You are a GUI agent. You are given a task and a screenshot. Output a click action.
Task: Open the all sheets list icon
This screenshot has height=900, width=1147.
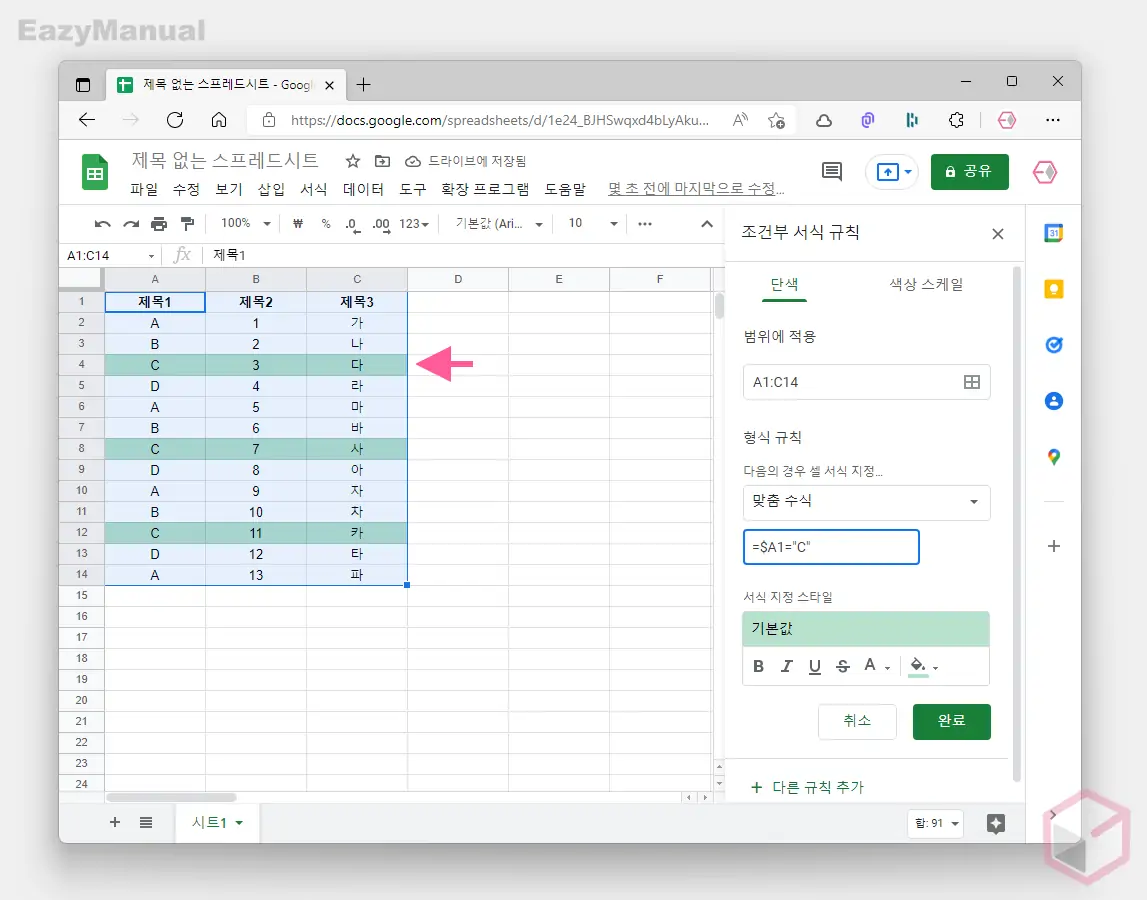click(x=146, y=822)
